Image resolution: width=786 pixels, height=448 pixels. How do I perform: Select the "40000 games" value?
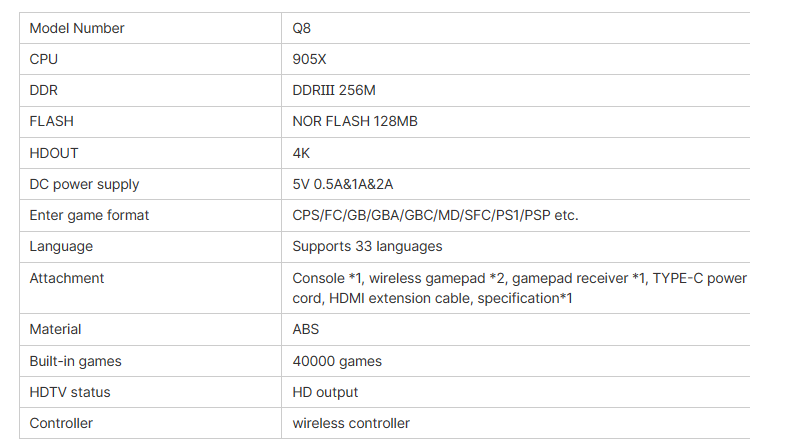tap(337, 361)
